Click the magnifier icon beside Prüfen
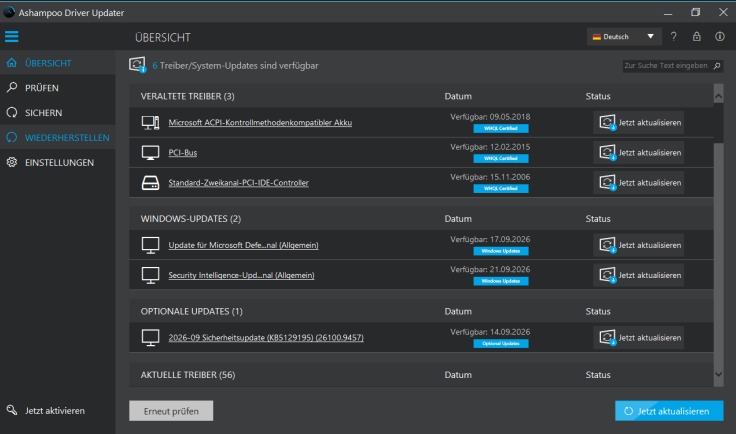This screenshot has height=434, width=736. coord(12,87)
